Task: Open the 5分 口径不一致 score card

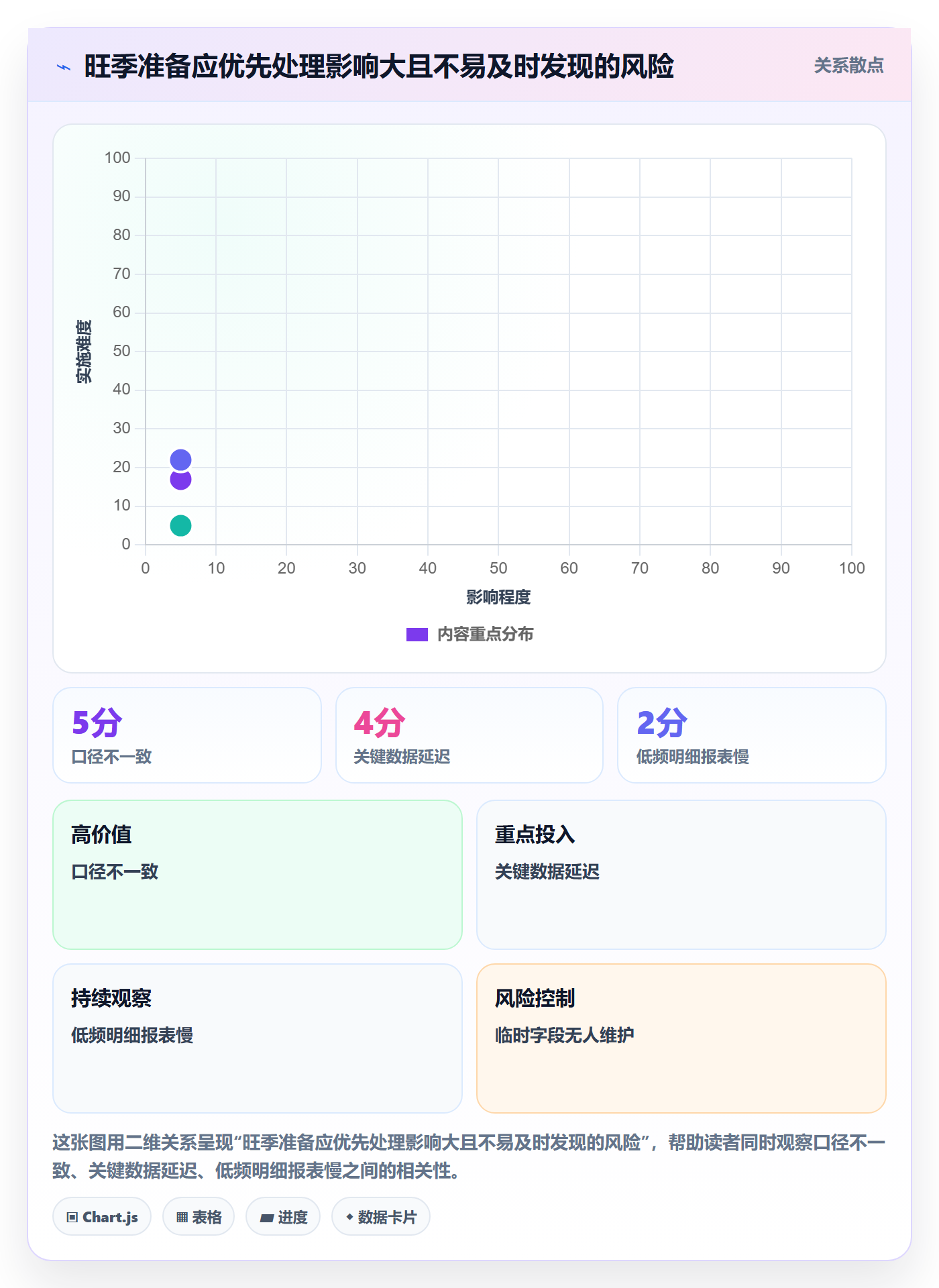Action: 187,735
